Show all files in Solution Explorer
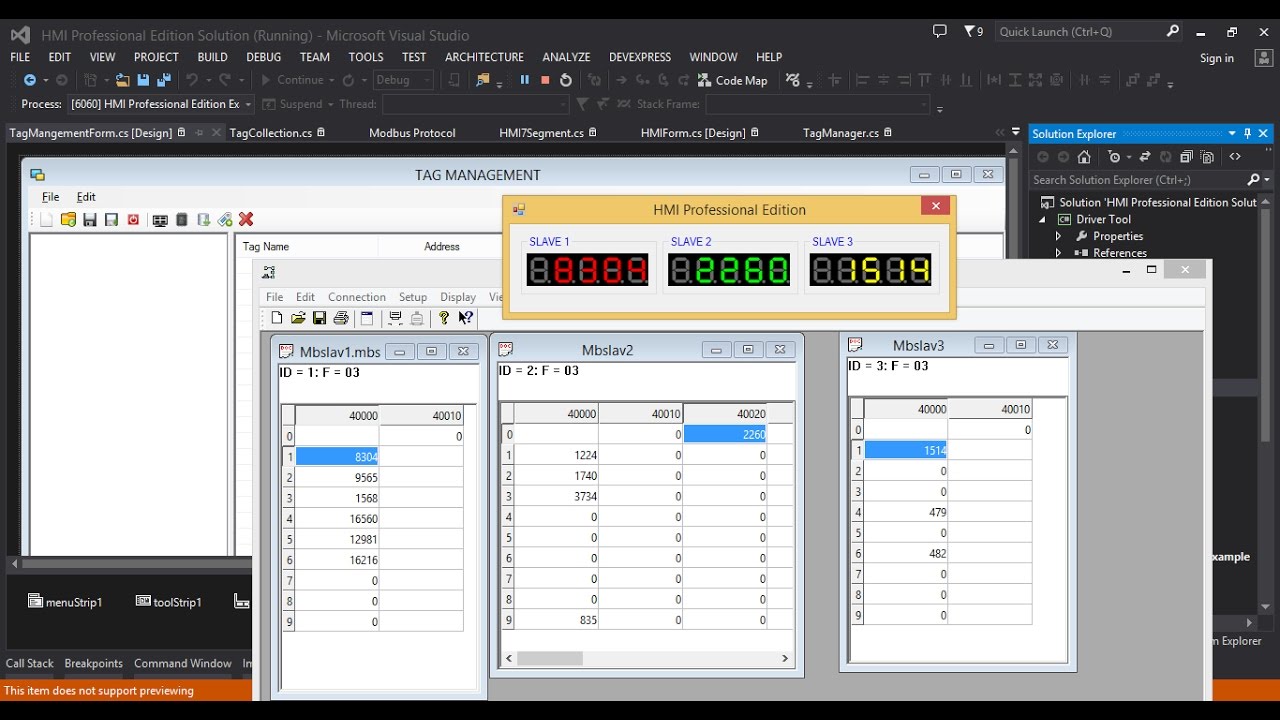This screenshot has height=720, width=1280. 1207,157
